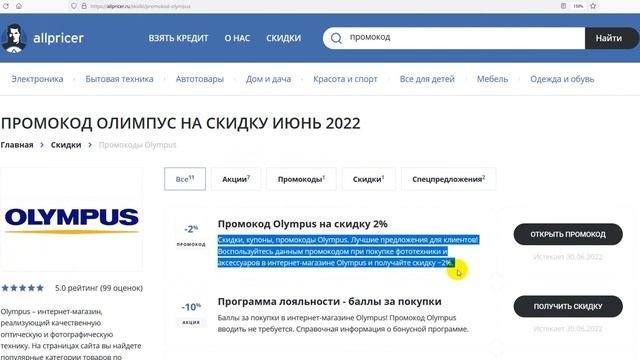Click the ОТКРЫТЬ ПРОМОКОД button
The image size is (640, 360).
point(568,234)
